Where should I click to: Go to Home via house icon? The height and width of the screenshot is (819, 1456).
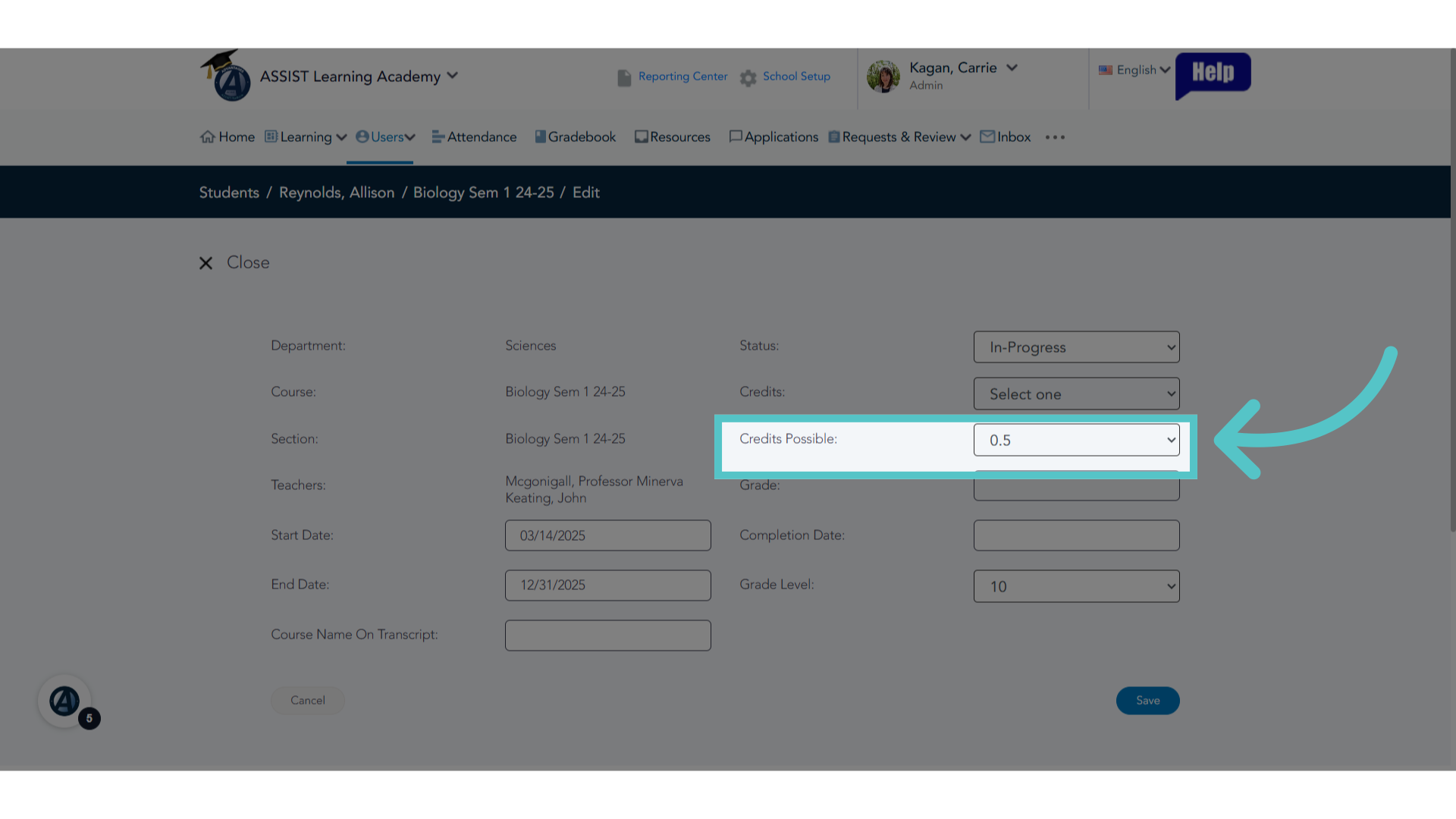pyautogui.click(x=207, y=137)
